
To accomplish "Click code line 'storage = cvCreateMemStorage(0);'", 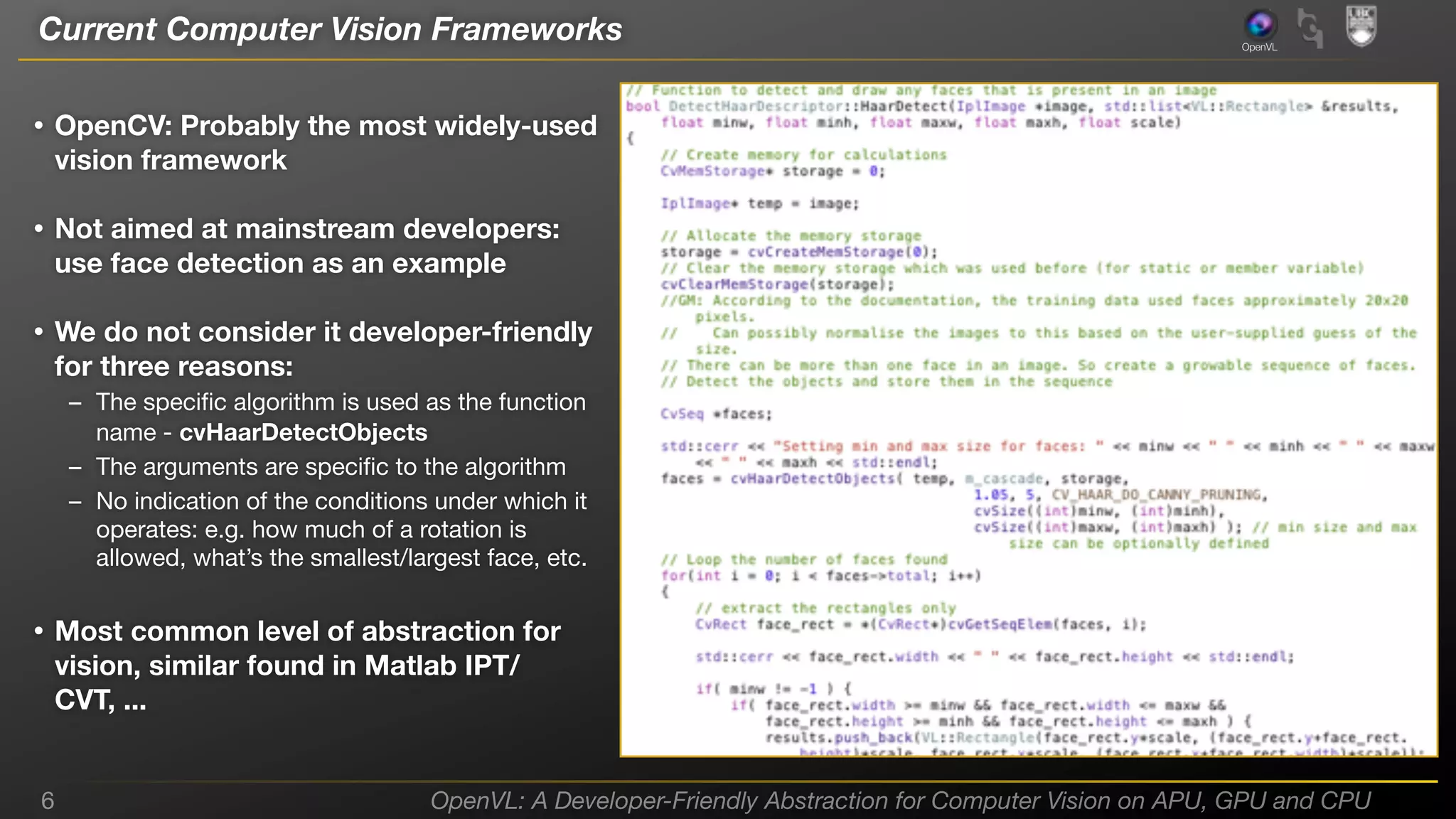I will [x=799, y=252].
